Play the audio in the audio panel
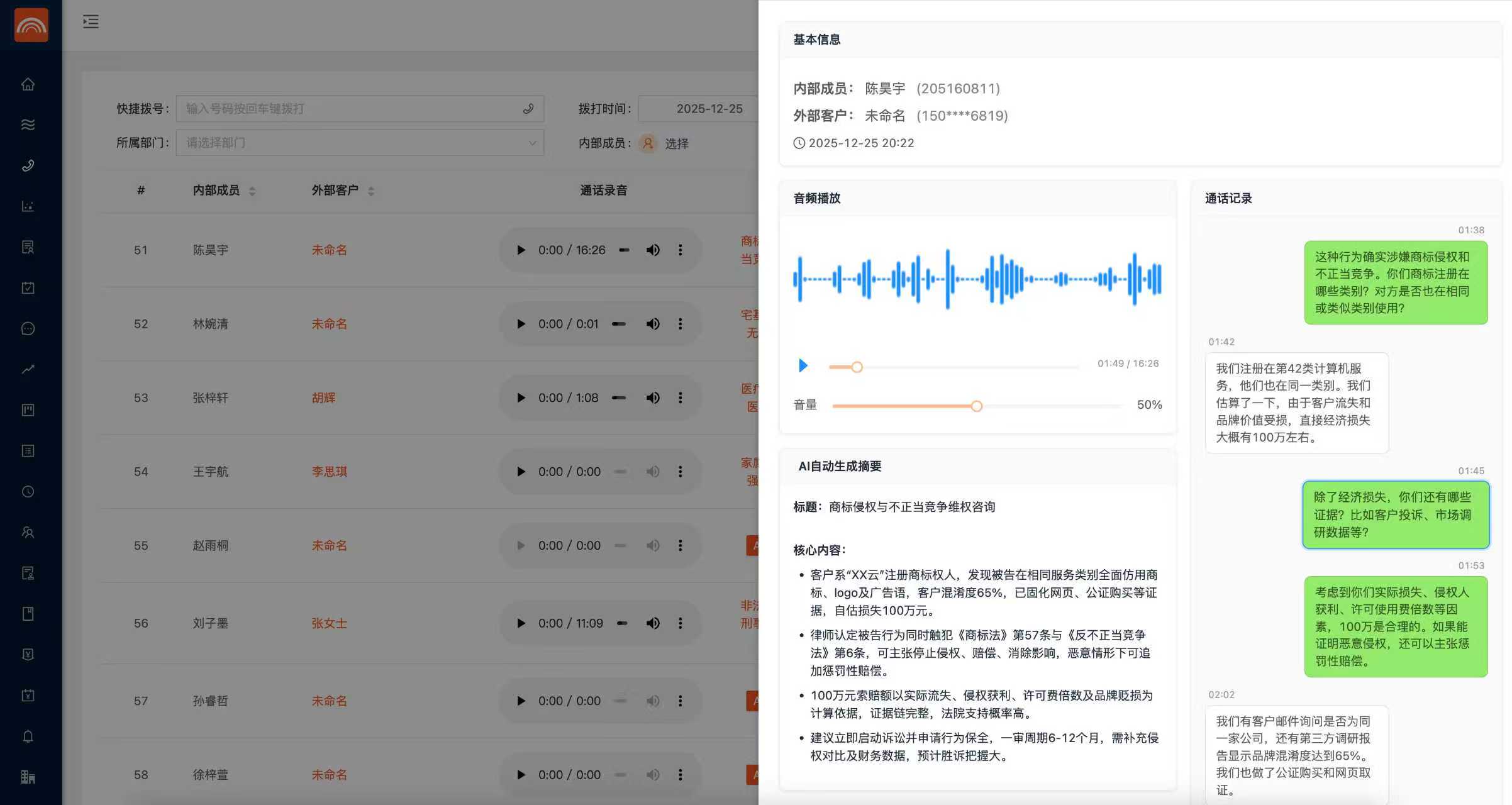The image size is (1512, 805). (x=803, y=365)
